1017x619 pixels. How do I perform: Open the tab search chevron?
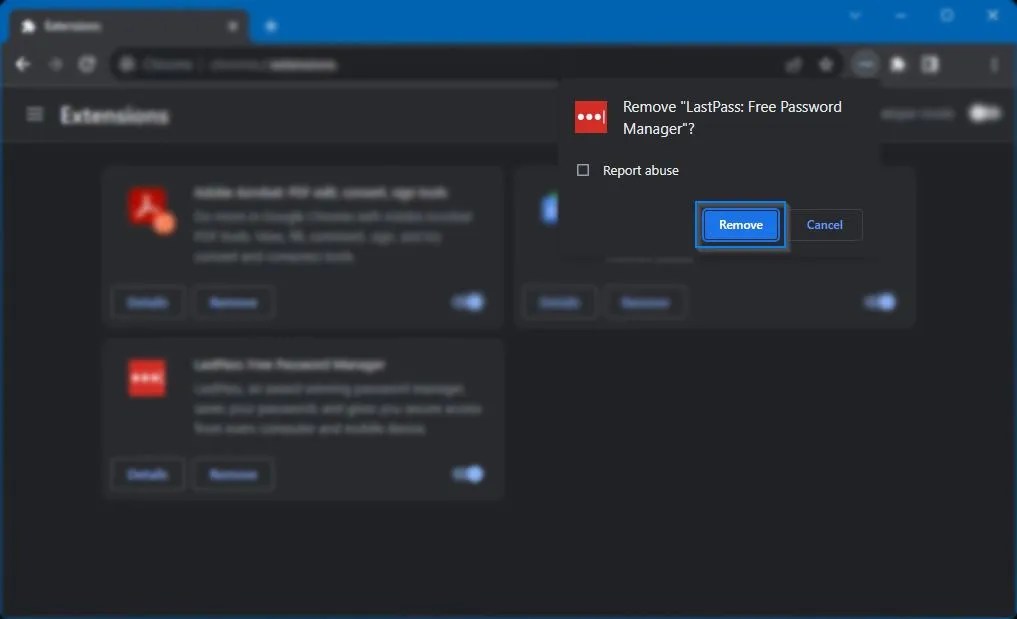(855, 16)
